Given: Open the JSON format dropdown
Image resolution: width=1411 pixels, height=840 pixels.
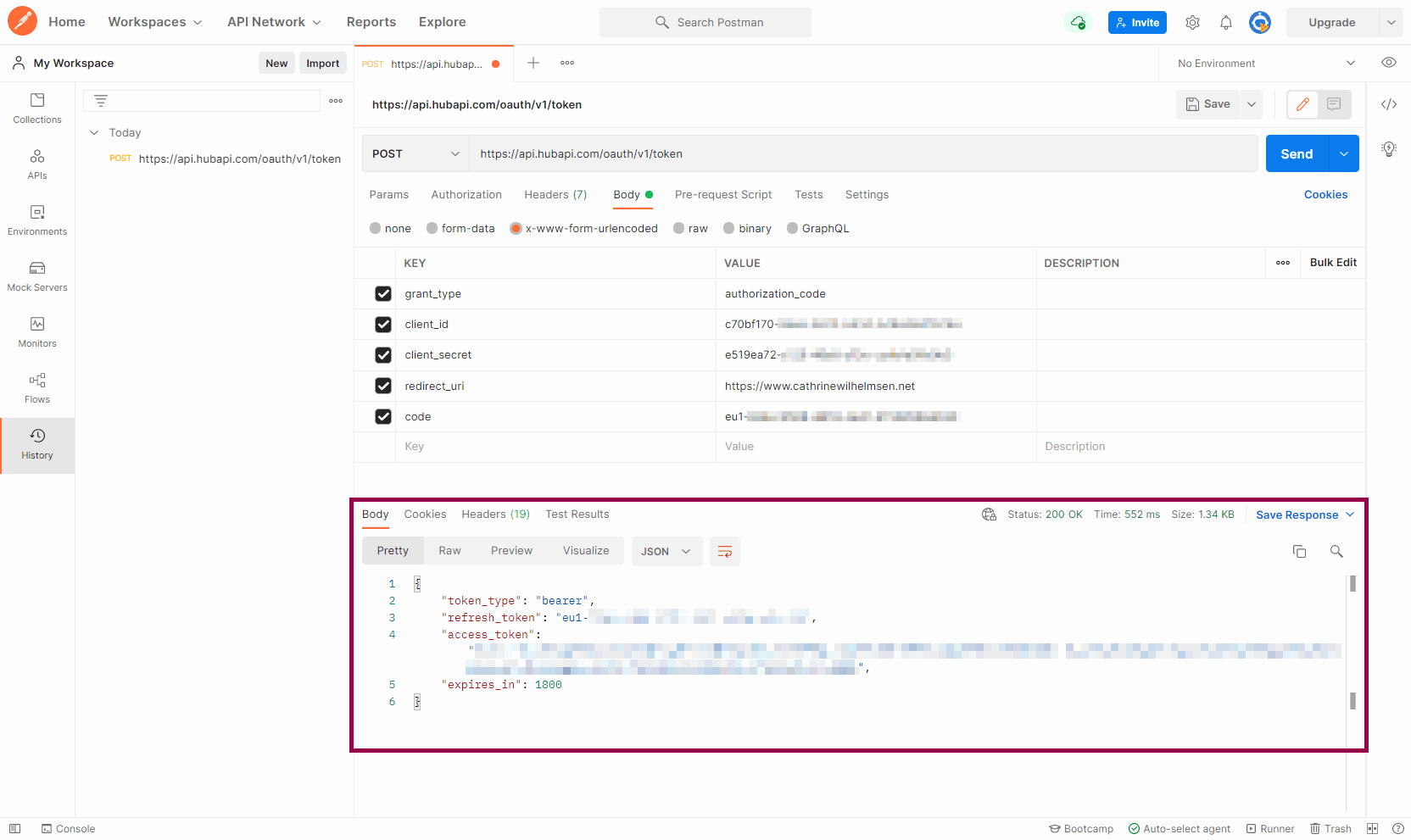Looking at the screenshot, I should (666, 552).
